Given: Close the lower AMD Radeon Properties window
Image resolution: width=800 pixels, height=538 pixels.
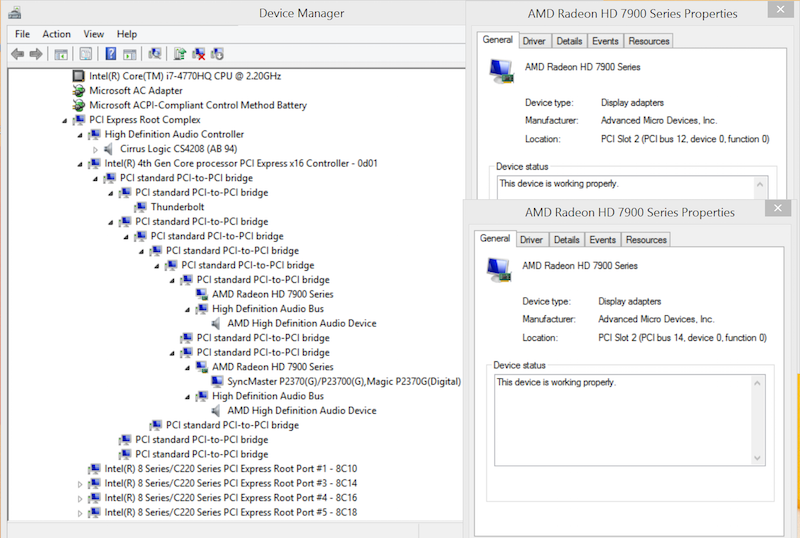Looking at the screenshot, I should (x=778, y=208).
